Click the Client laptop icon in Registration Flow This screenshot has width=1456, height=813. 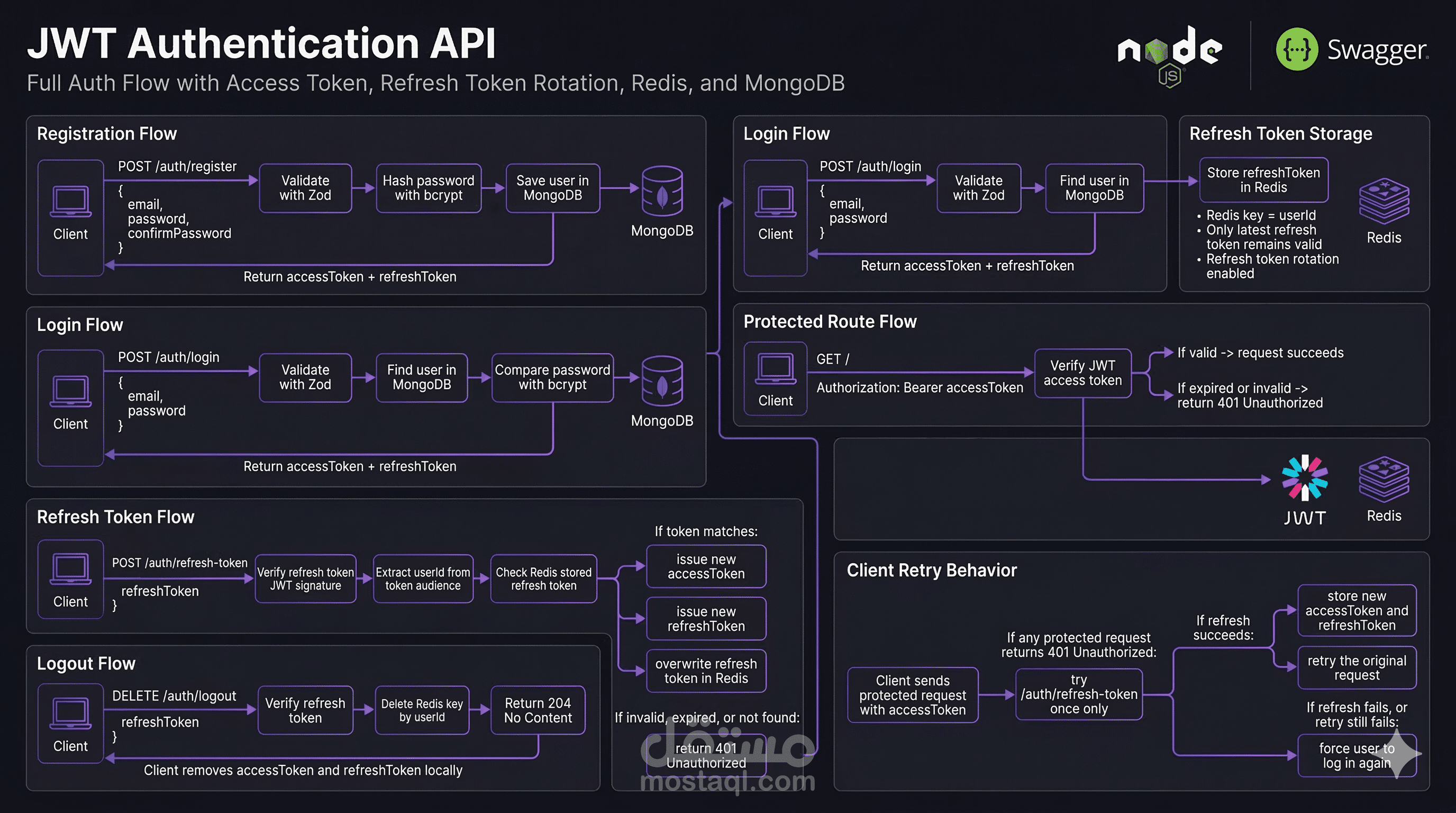pos(71,201)
